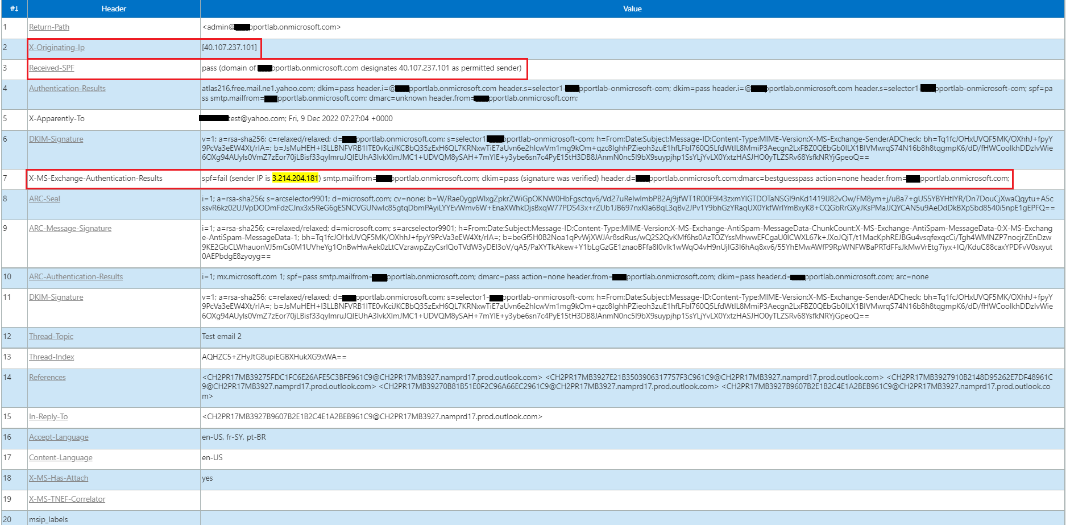
Task: Click the Thread-Topic header link
Action: [50, 336]
